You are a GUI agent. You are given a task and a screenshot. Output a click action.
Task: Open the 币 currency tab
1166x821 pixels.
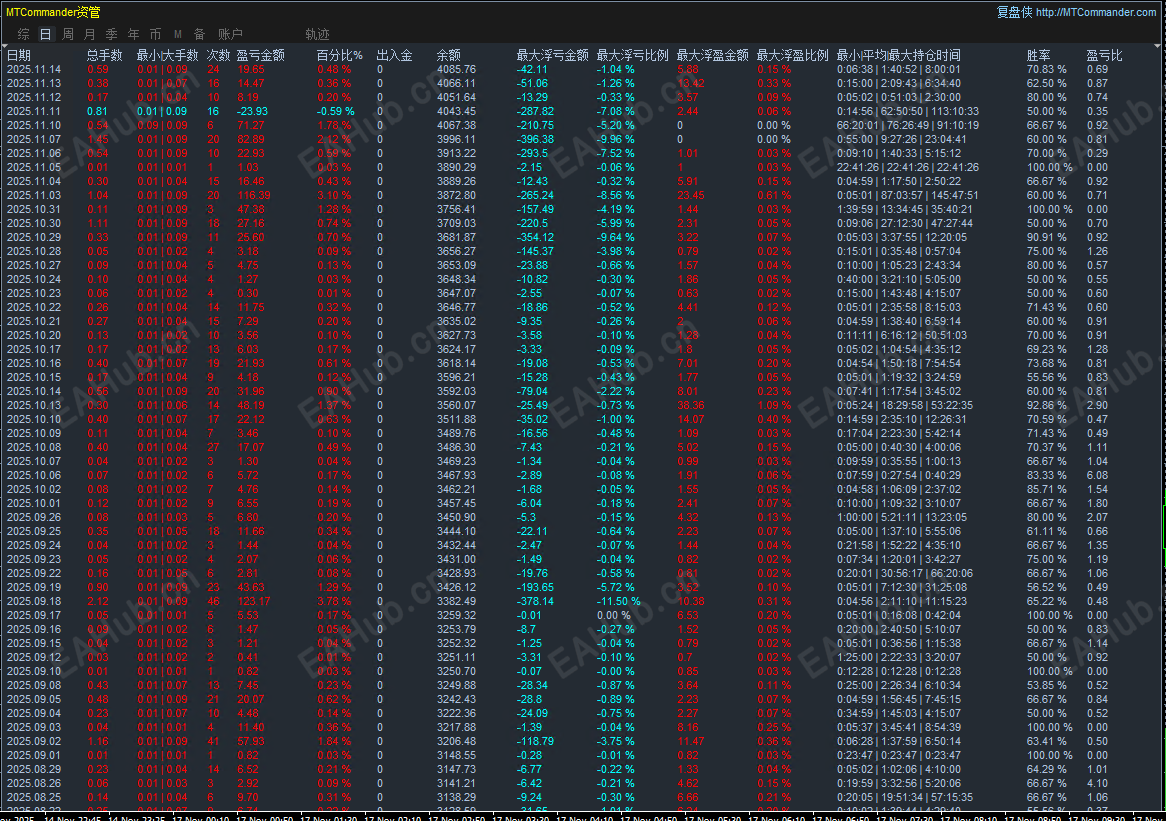(x=155, y=34)
